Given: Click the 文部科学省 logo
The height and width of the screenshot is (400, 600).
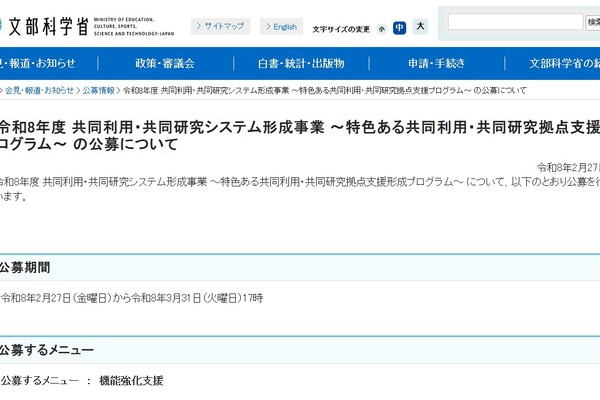Looking at the screenshot, I should coord(86,27).
